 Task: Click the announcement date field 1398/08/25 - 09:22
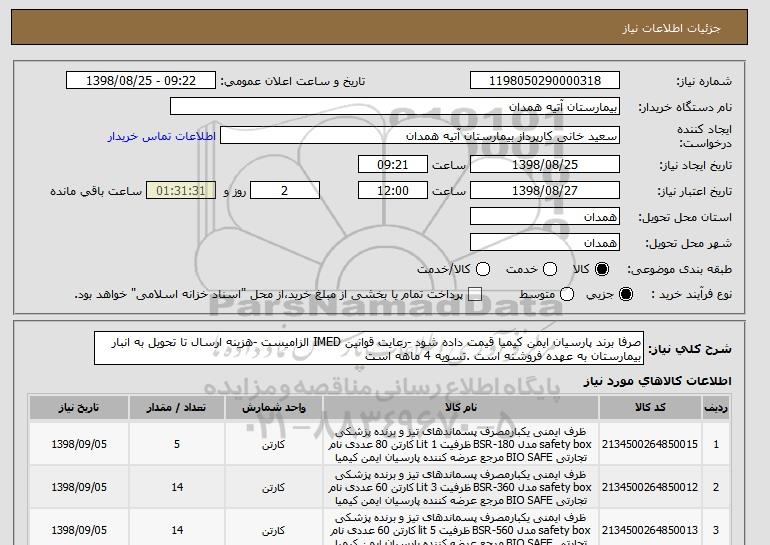pyautogui.click(x=141, y=81)
